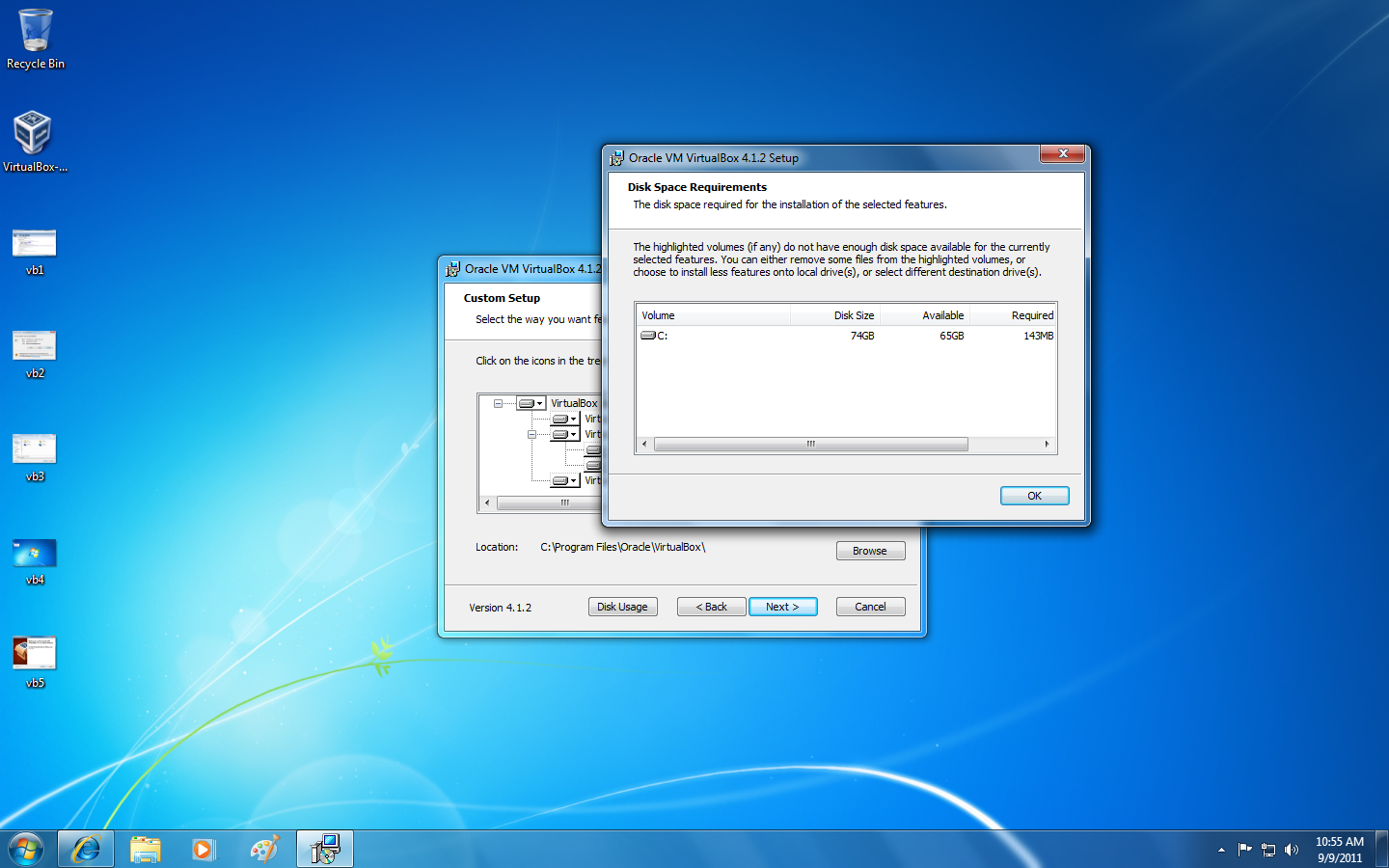The height and width of the screenshot is (868, 1389).
Task: Select the VirtualBox installer desktop icon
Action: [35, 142]
